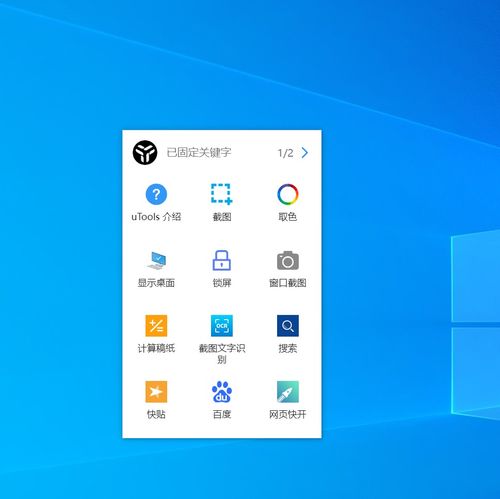Screen dimensions: 500x499
Task: Launch the 取色 color picker ring
Action: tap(288, 194)
